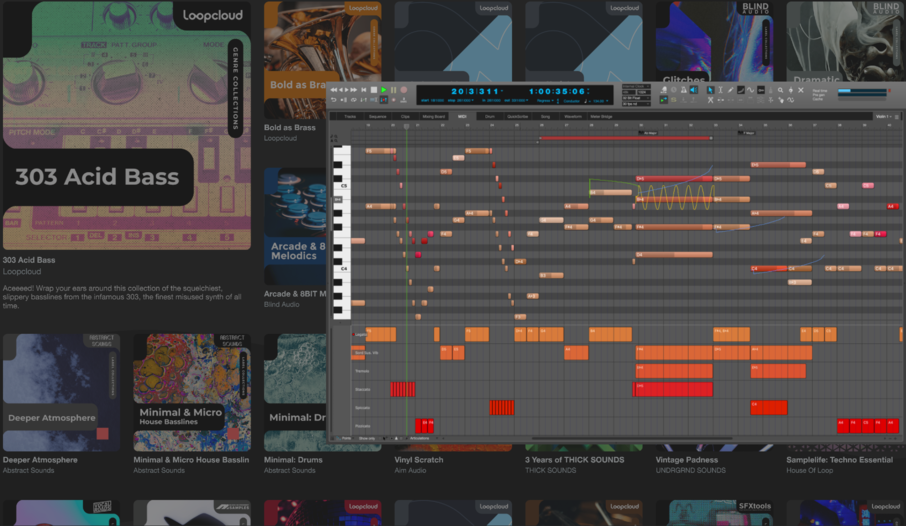Switch to the Tracks tab

click(x=350, y=116)
